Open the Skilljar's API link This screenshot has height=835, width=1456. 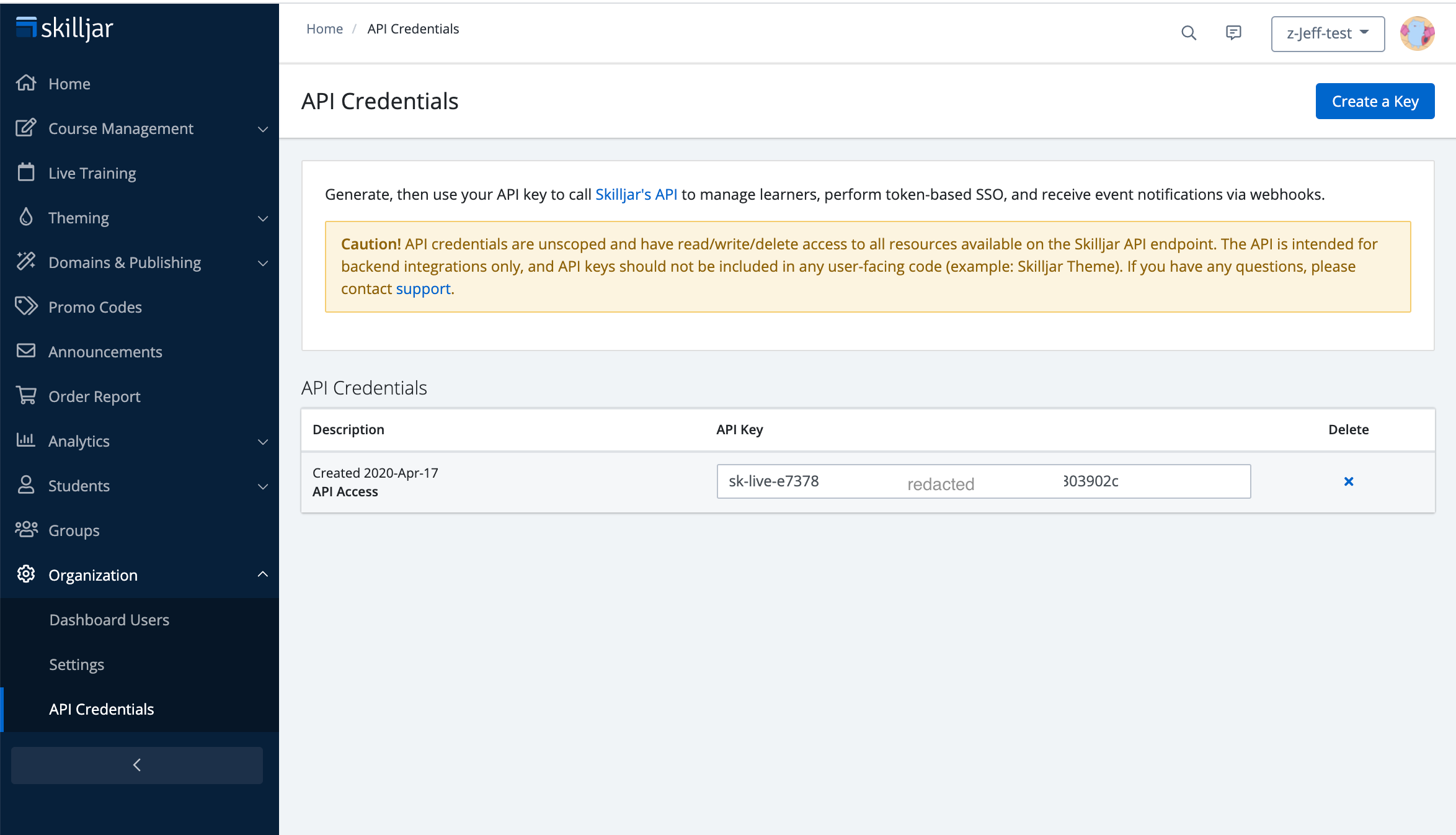pyautogui.click(x=636, y=194)
